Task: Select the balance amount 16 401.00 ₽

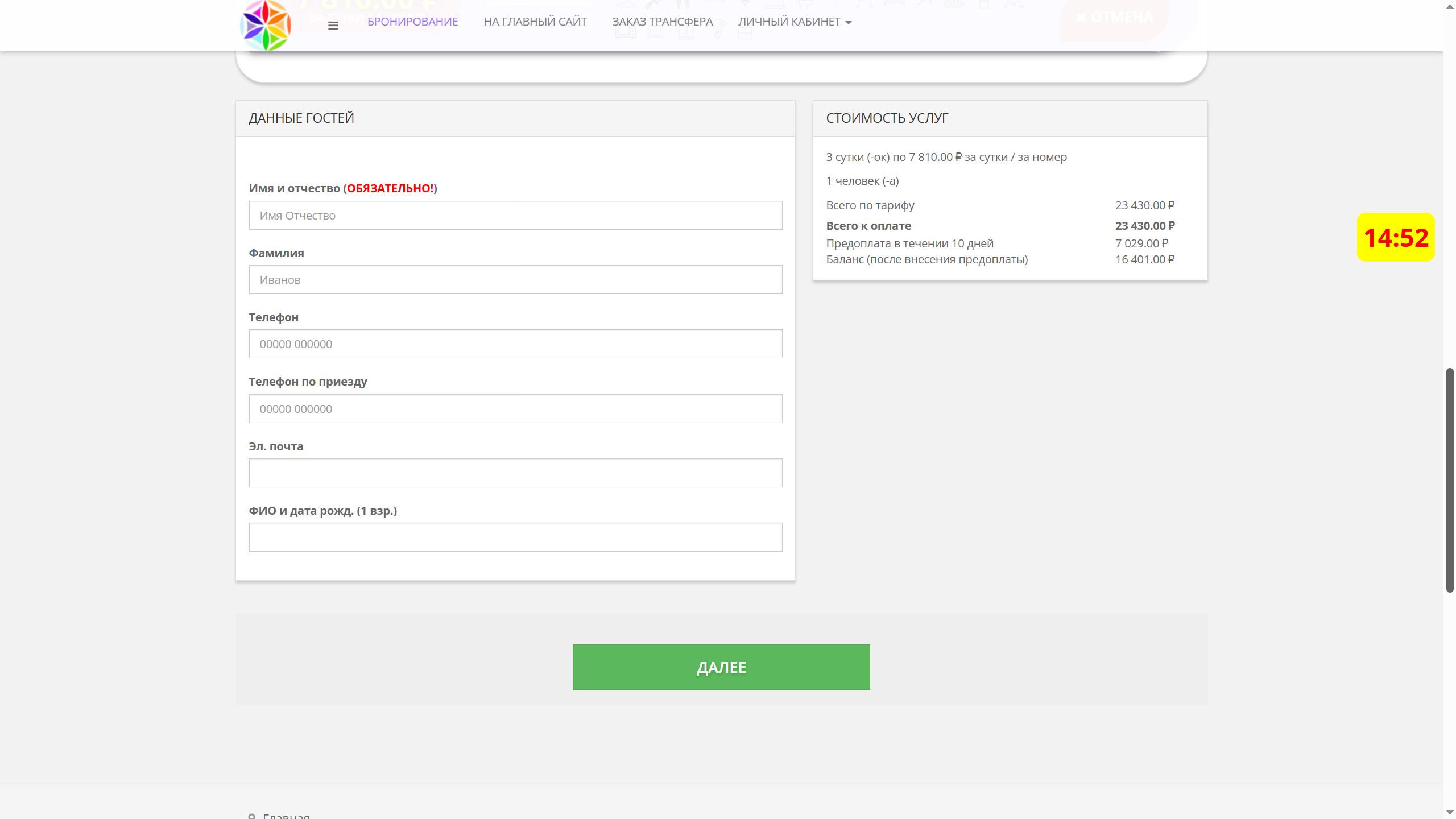Action: pos(1145,259)
